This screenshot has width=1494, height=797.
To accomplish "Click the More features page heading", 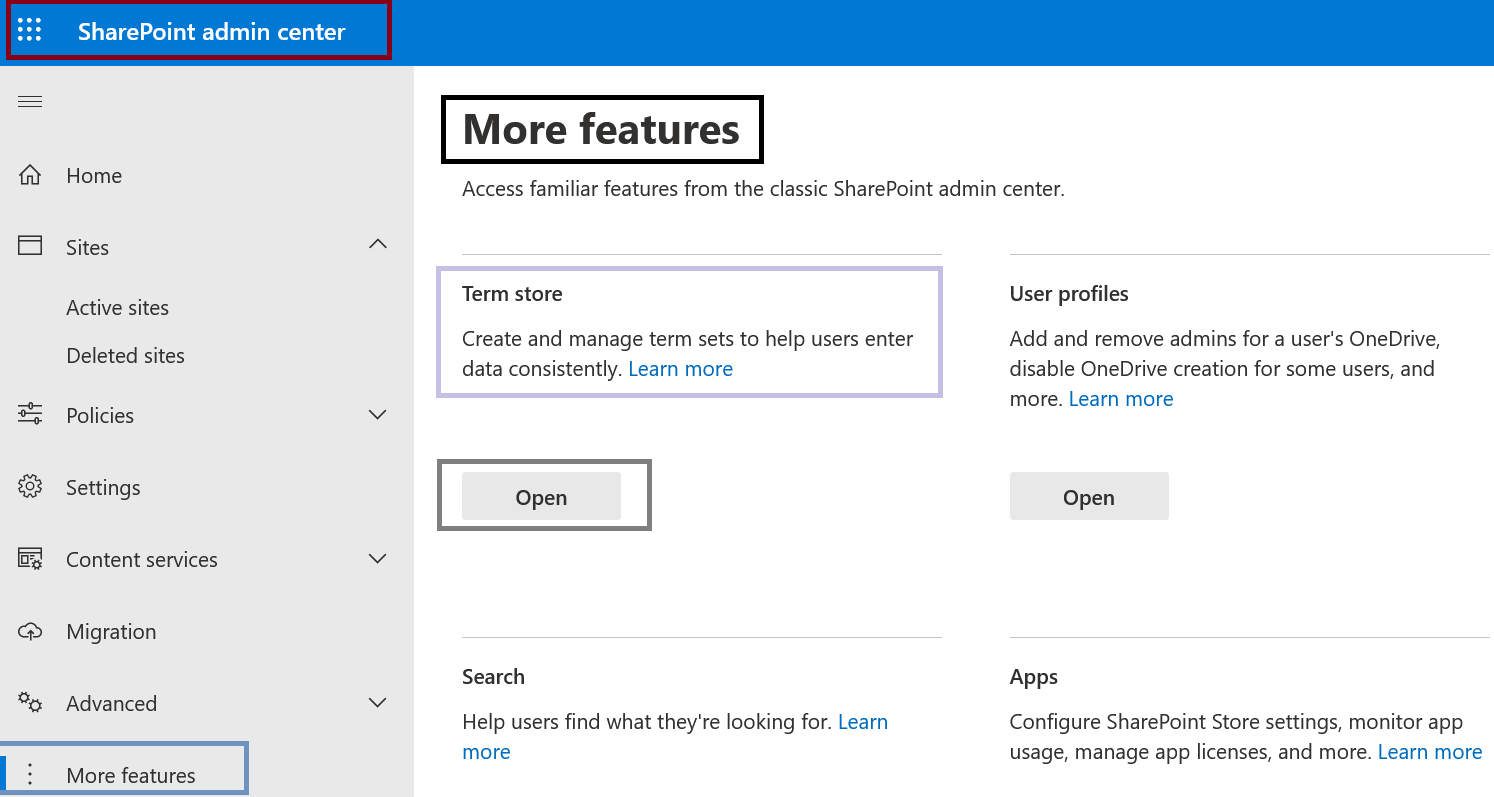I will (x=601, y=129).
